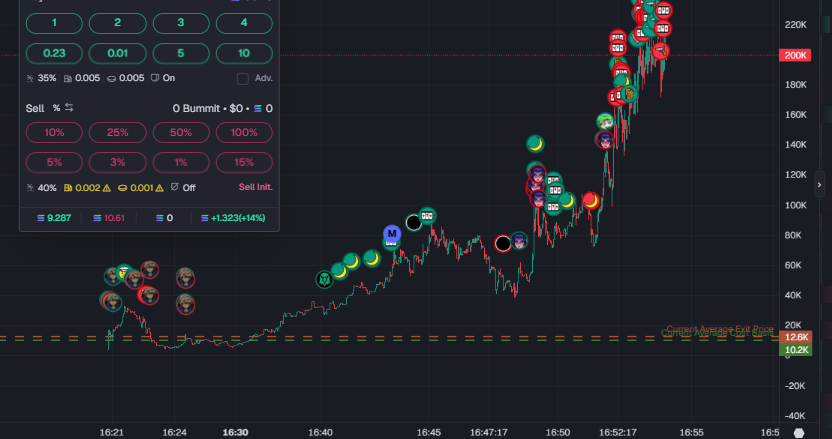Click purple-haired avatar beside red-bordered black circle
The width and height of the screenshot is (832, 439).
[519, 240]
